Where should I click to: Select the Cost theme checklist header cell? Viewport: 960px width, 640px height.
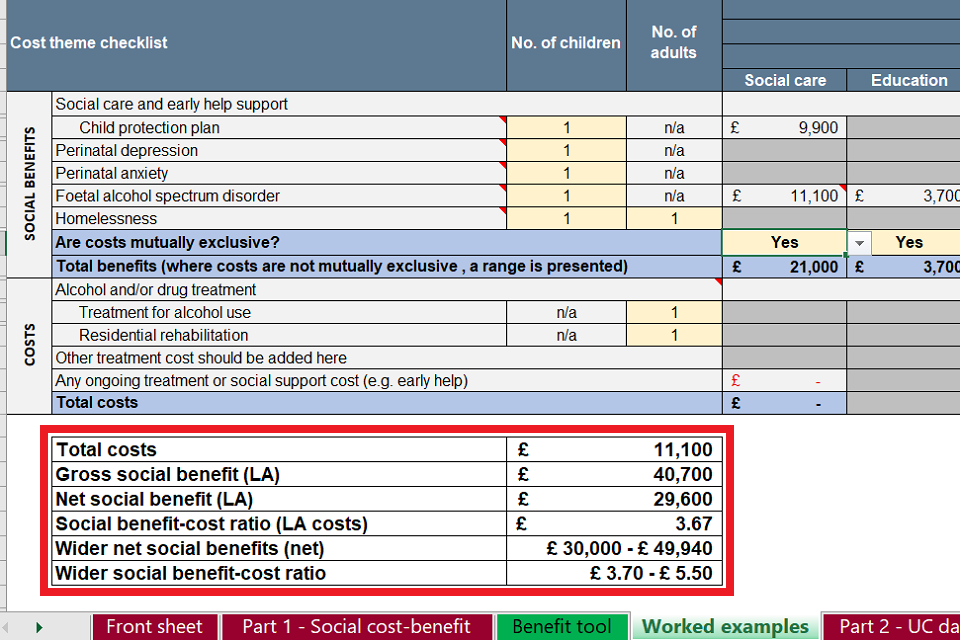(x=256, y=43)
